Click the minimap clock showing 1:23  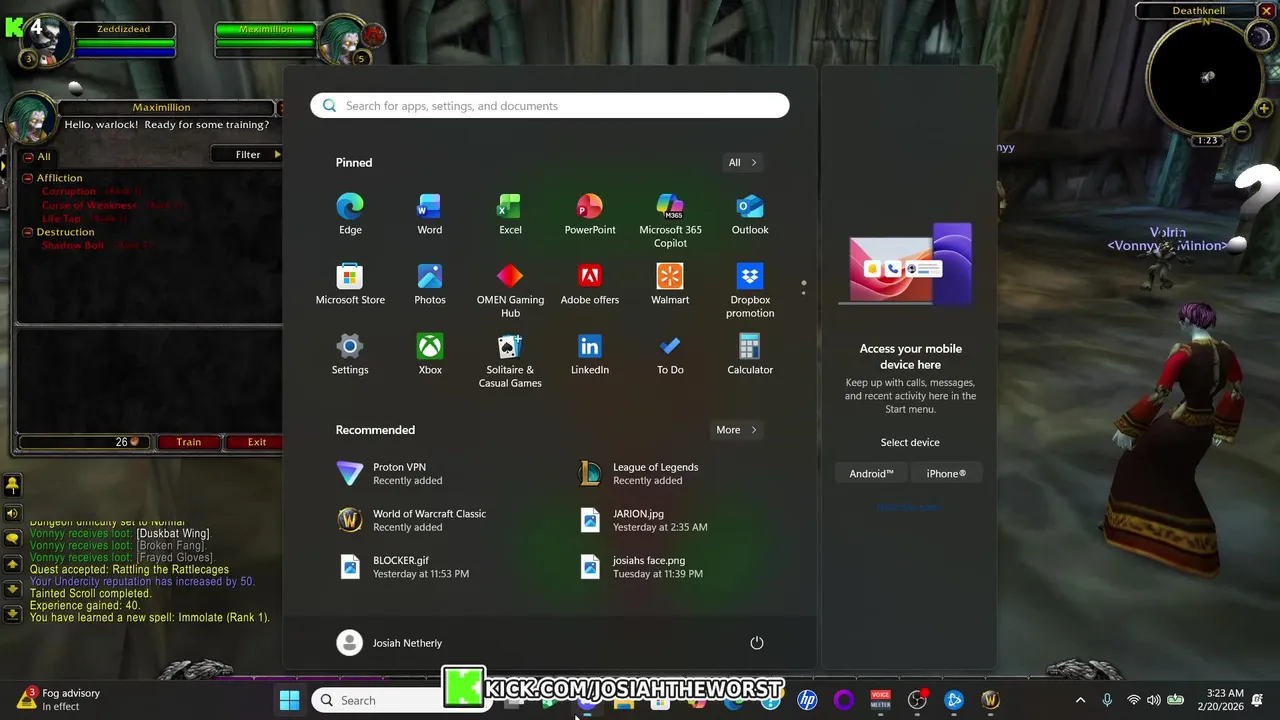(1208, 141)
